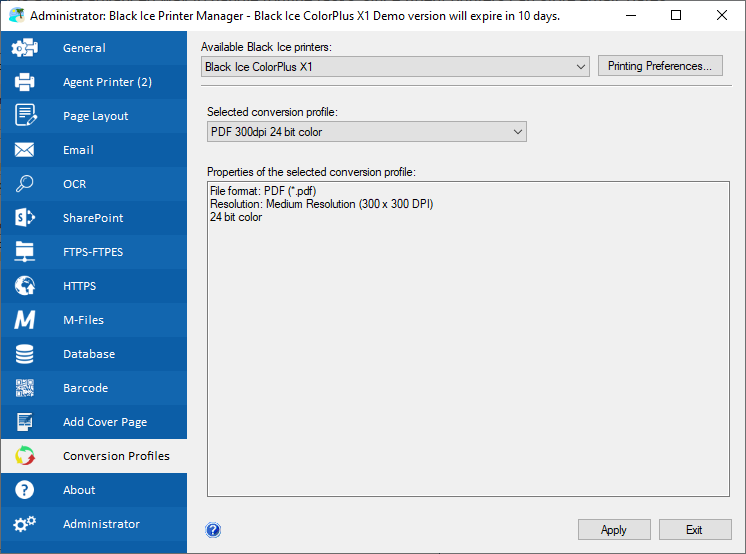
Task: Click the General gear icon in sidebar
Action: (x=25, y=48)
